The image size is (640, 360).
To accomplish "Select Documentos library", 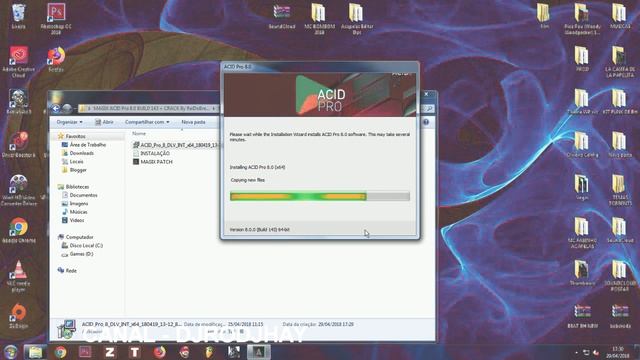I will (x=80, y=195).
